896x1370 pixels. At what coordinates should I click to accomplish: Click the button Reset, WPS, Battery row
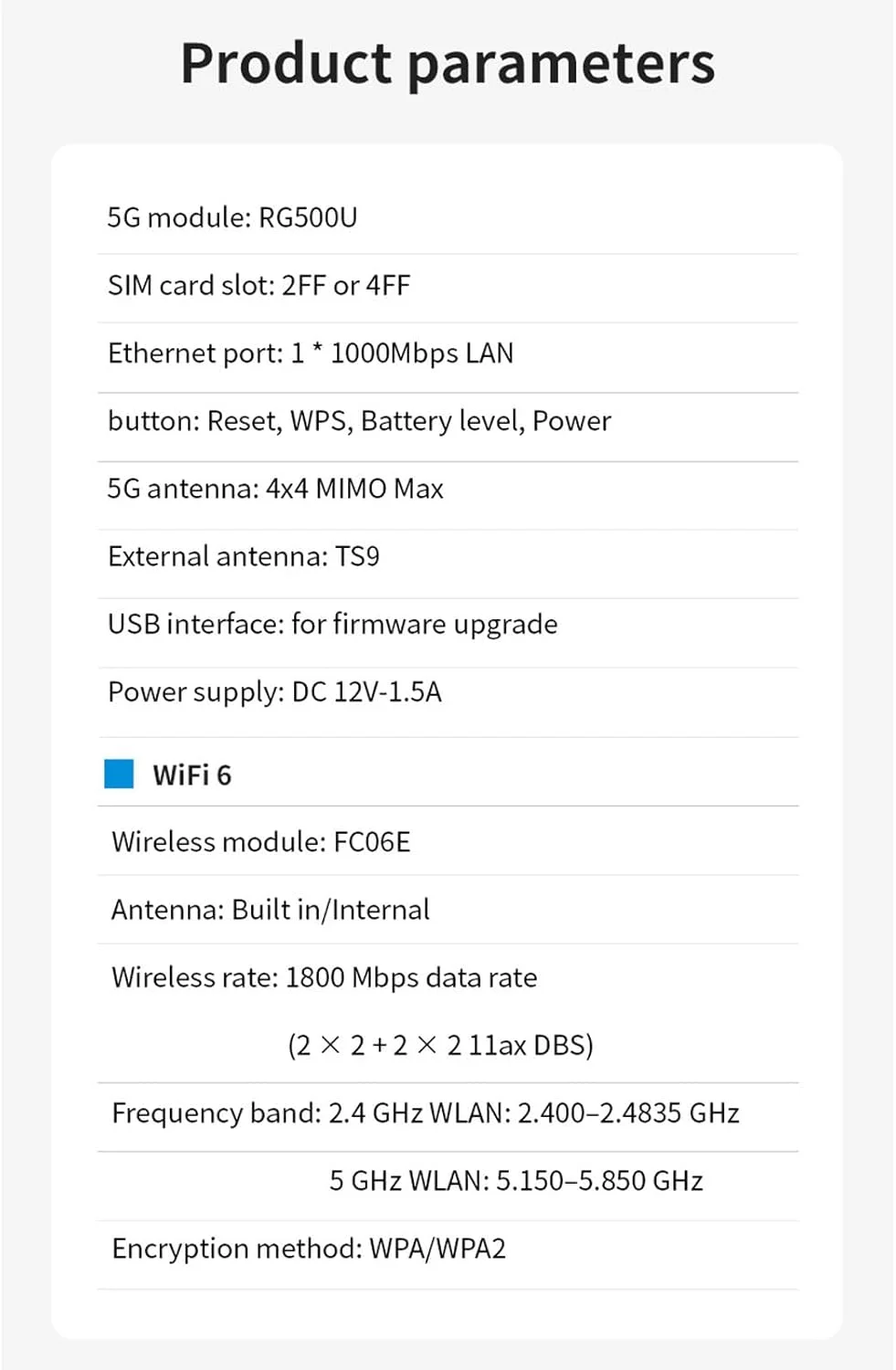(x=359, y=421)
